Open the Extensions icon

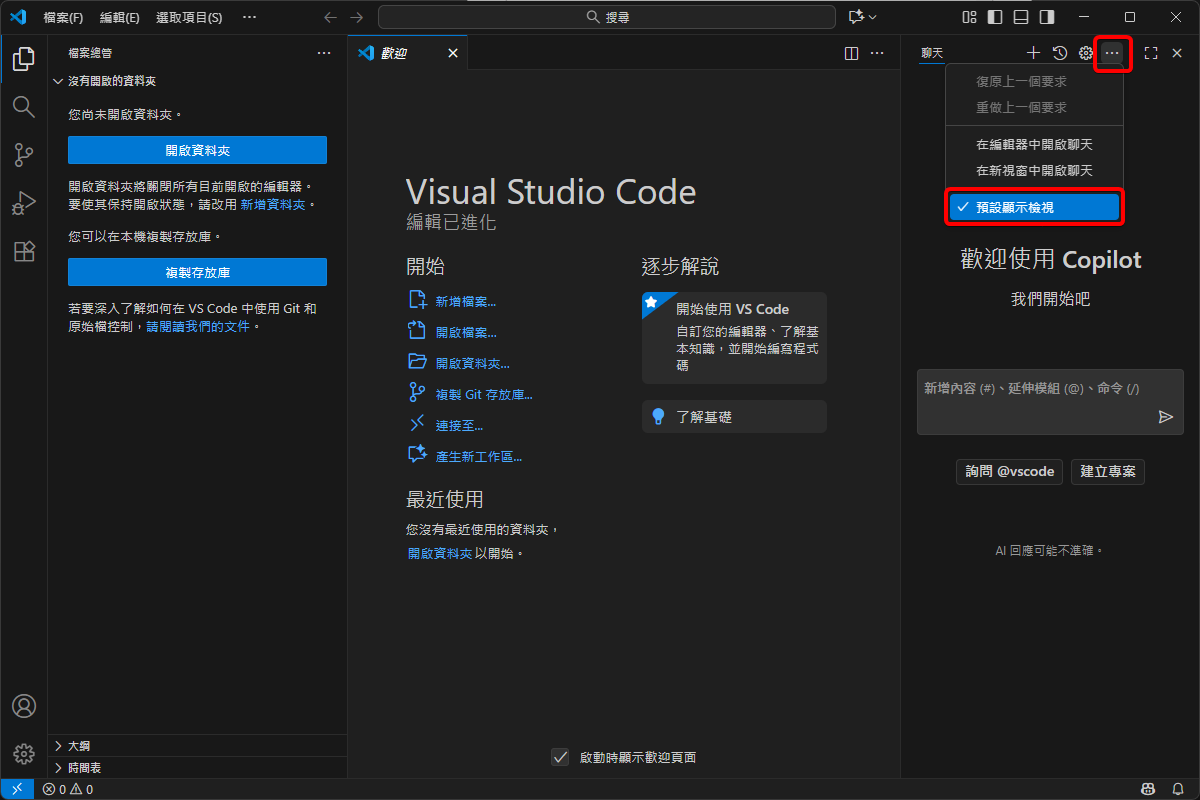click(x=23, y=251)
